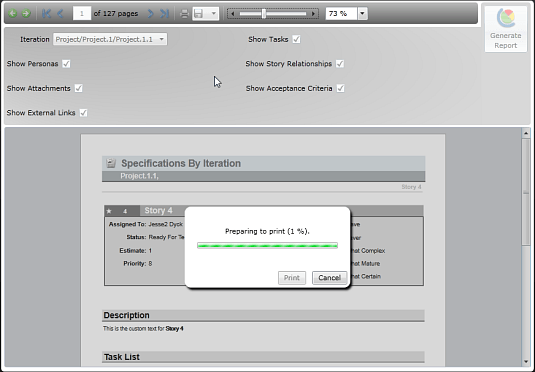
Task: Click the current page number field
Action: (82, 14)
